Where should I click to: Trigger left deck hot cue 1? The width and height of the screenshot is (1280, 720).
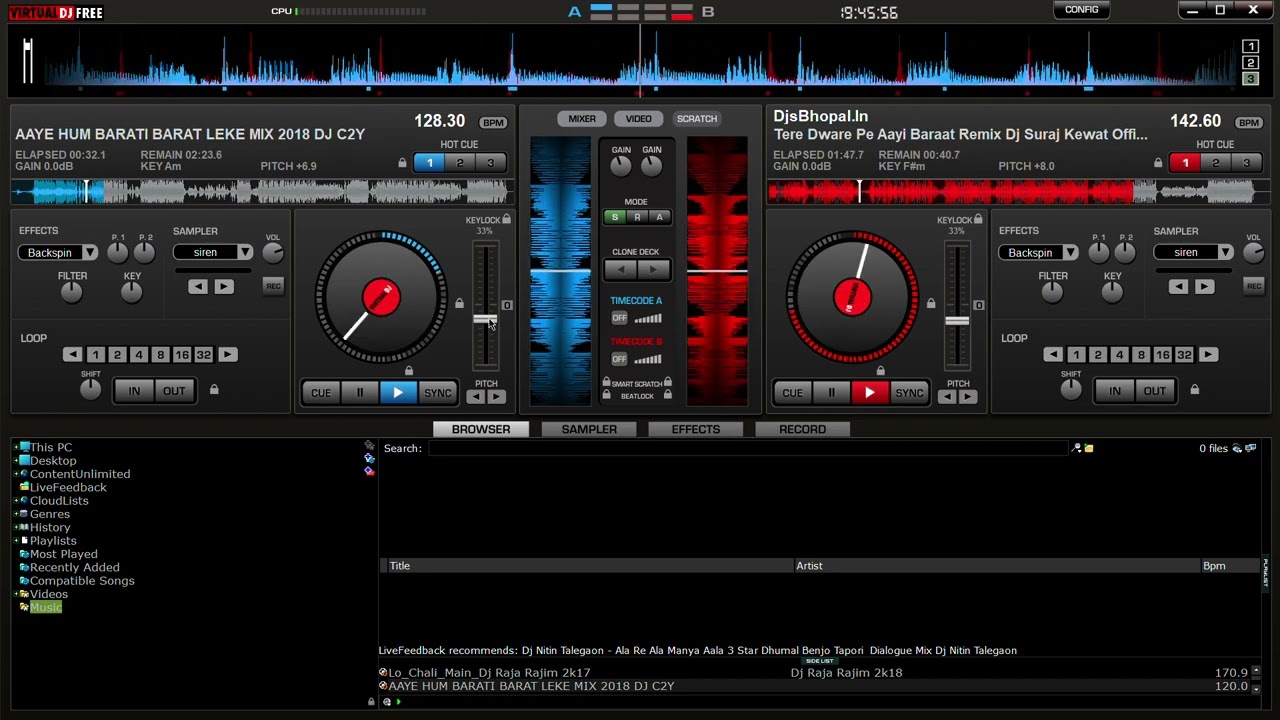click(430, 163)
